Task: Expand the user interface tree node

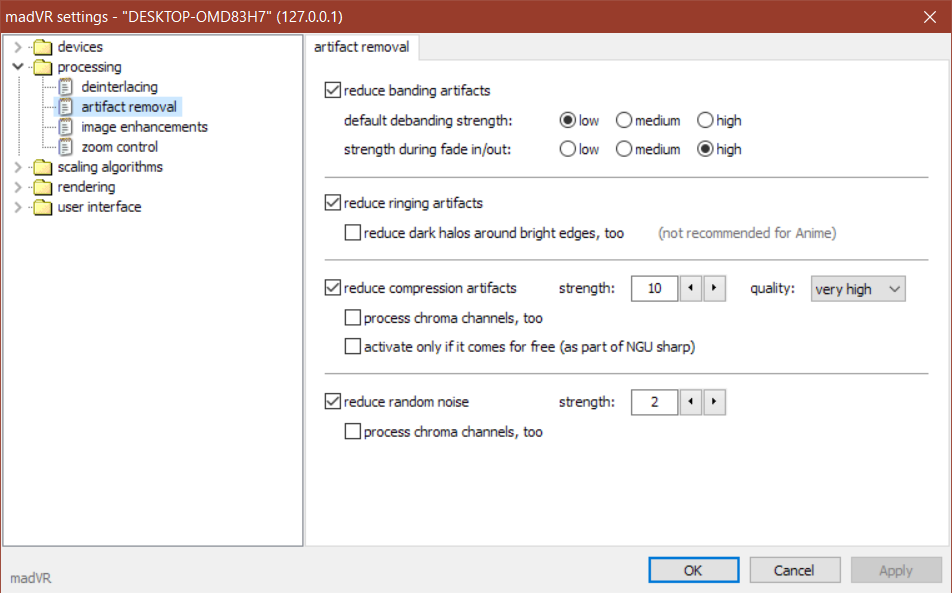Action: (18, 207)
